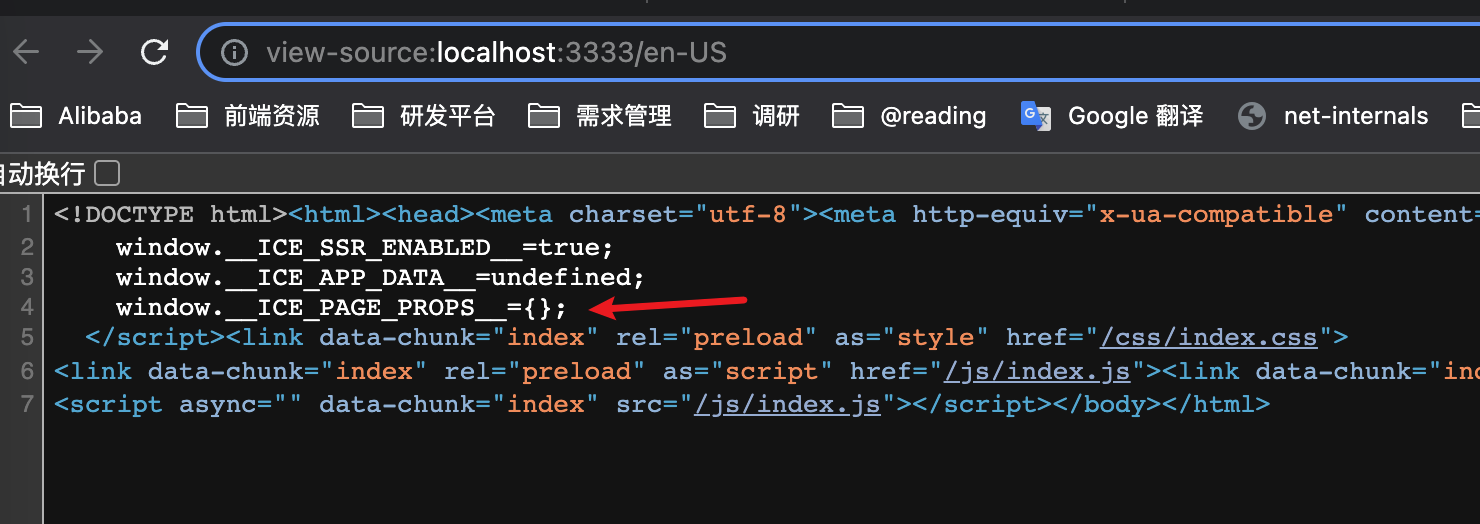The image size is (1480, 524).
Task: Click the window.__ICE_SSR_ENABLED__=true; line
Action: pyautogui.click(x=364, y=247)
